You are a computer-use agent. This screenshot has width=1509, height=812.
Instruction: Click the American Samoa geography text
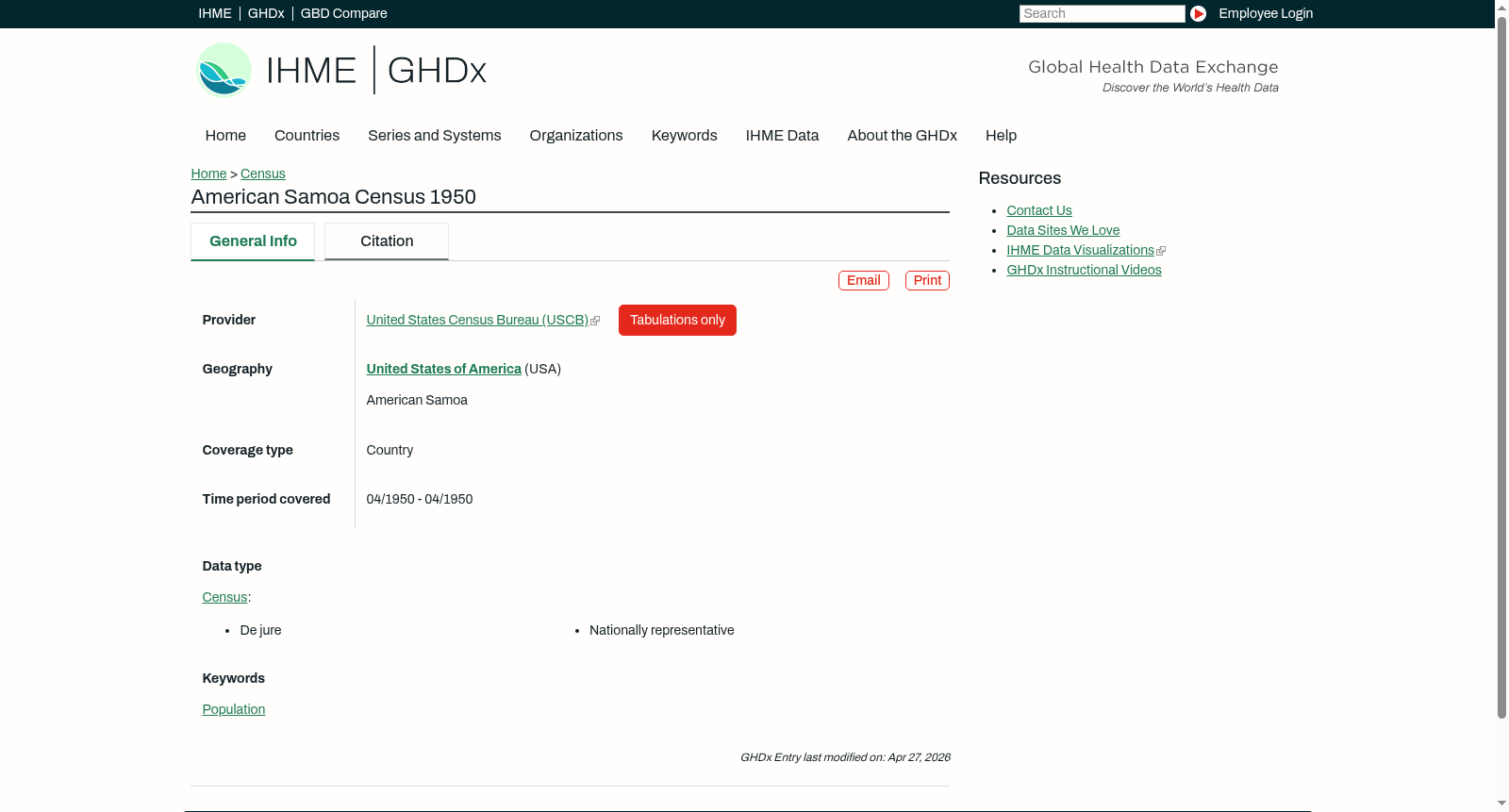point(417,400)
